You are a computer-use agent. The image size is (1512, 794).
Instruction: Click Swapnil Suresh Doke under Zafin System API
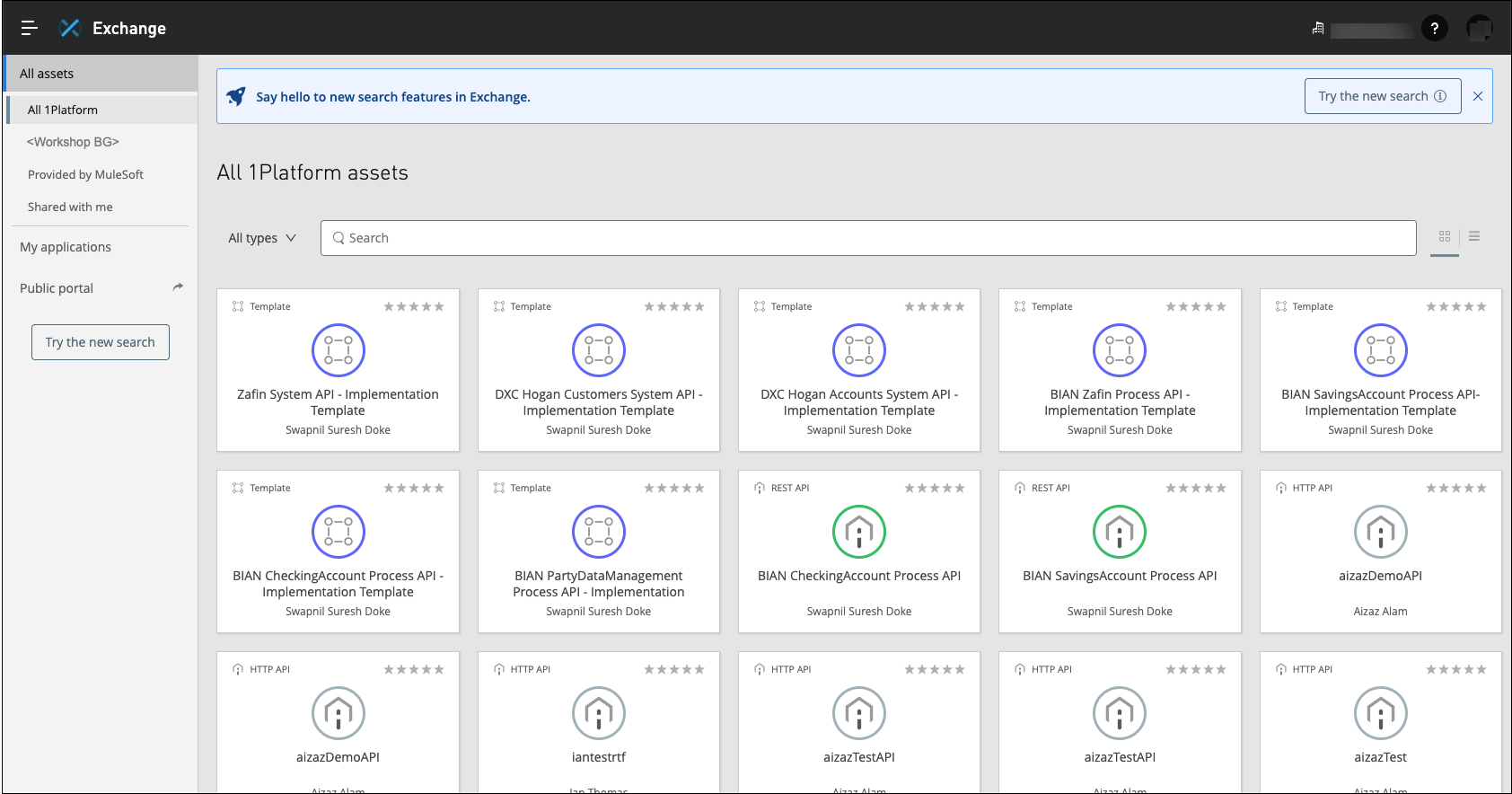point(338,430)
